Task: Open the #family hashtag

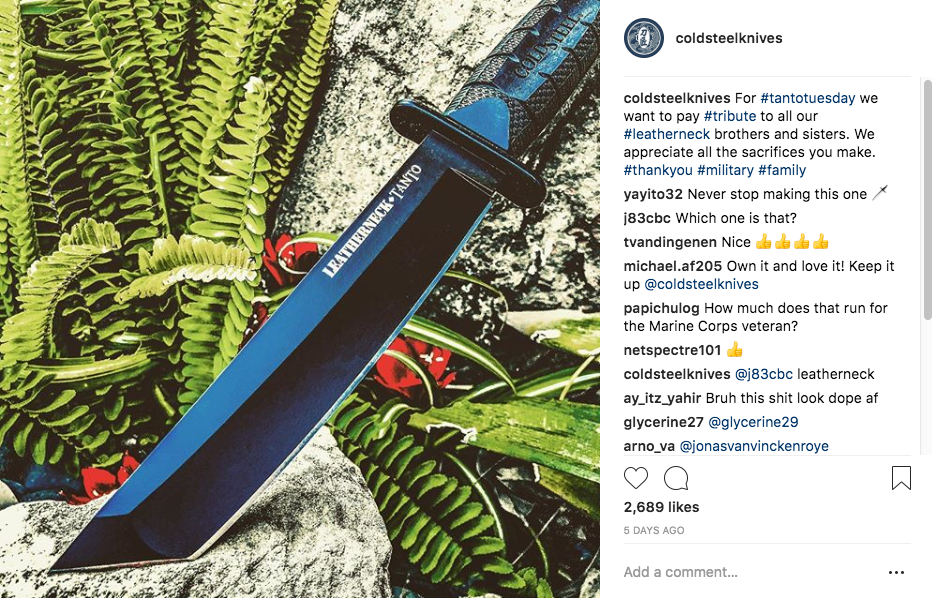Action: (782, 170)
